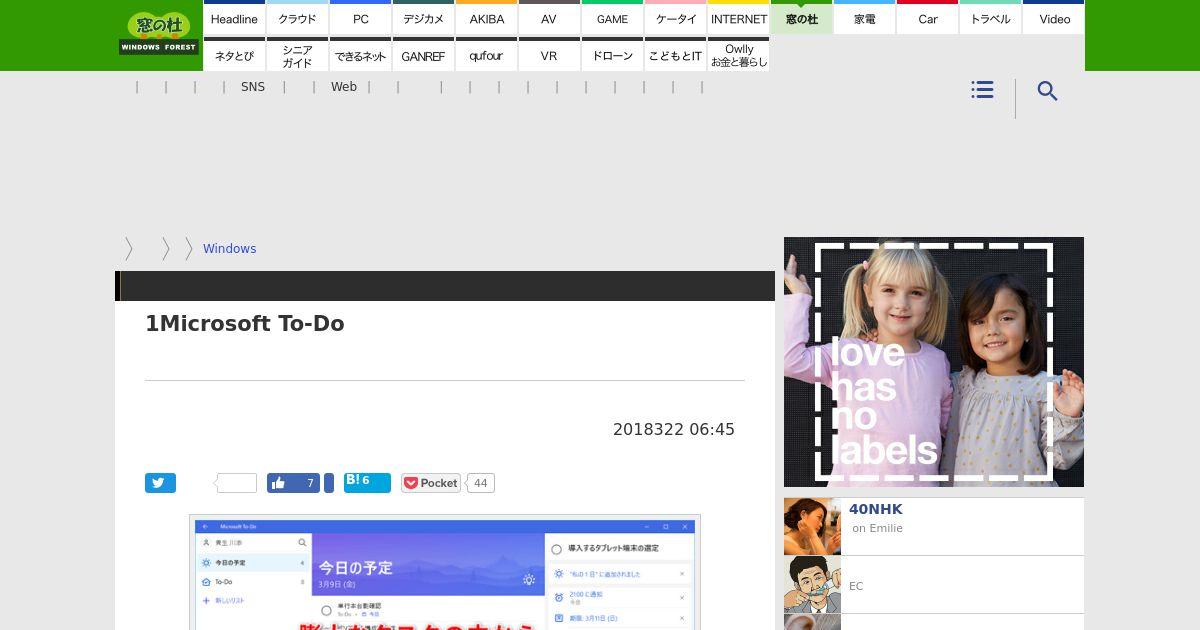Click the 'love has no labels' ad banner
The width and height of the screenshot is (1200, 630).
tap(934, 362)
